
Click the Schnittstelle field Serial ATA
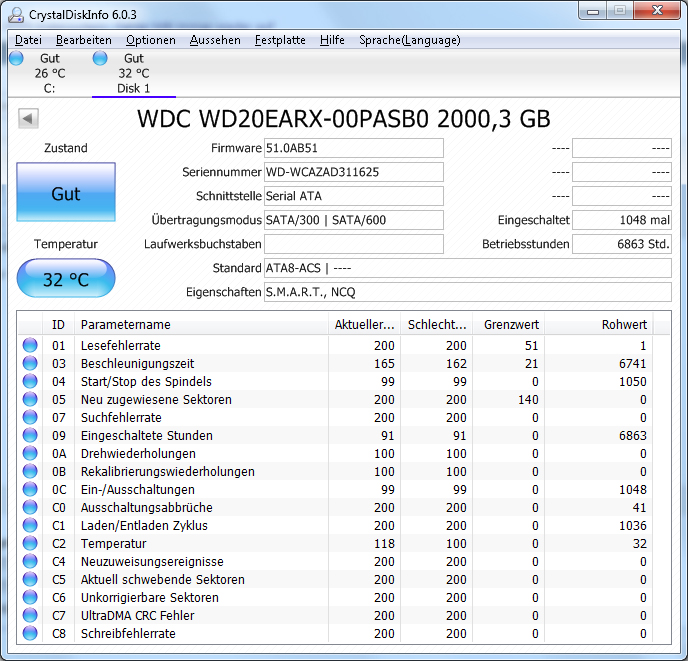(354, 196)
